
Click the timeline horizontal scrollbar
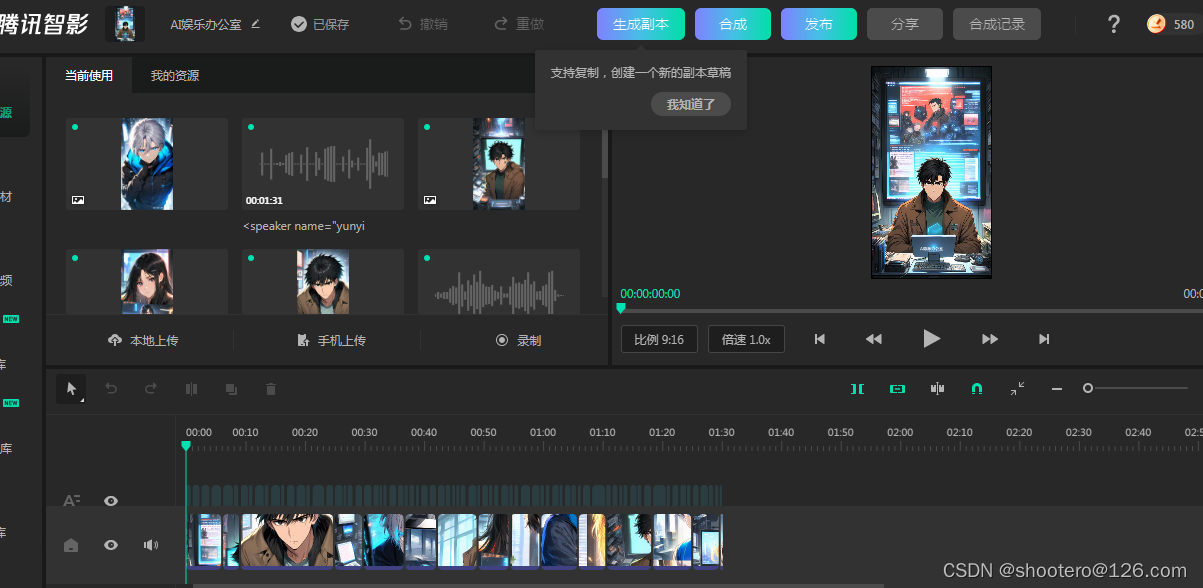point(538,586)
